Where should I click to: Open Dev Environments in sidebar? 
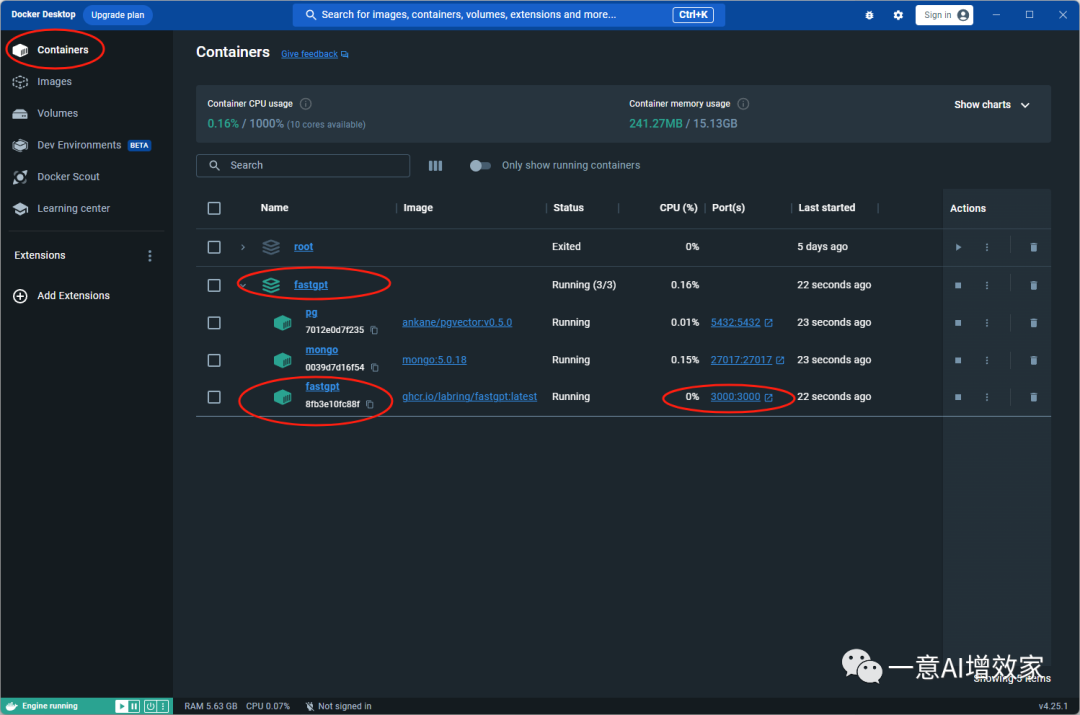(x=81, y=145)
